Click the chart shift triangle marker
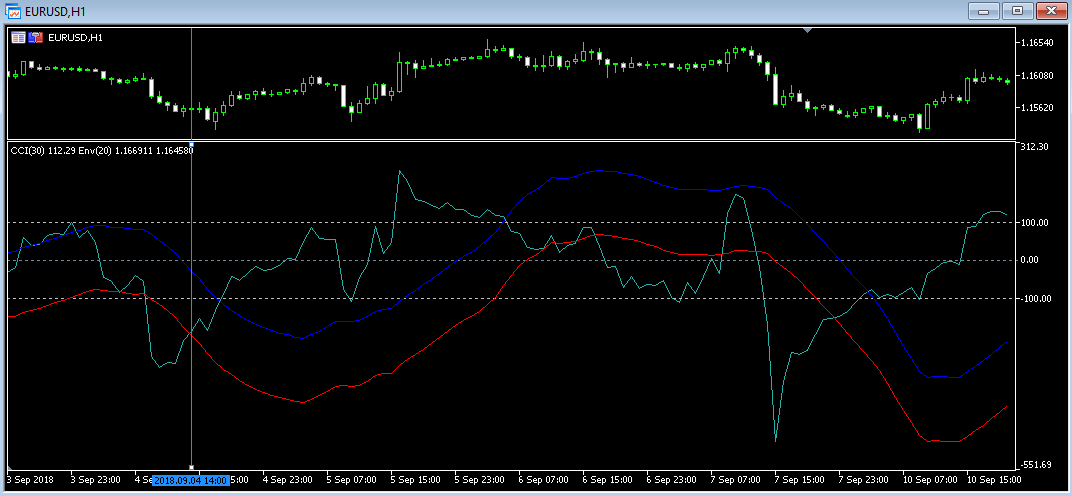The height and width of the screenshot is (496, 1072). [808, 31]
